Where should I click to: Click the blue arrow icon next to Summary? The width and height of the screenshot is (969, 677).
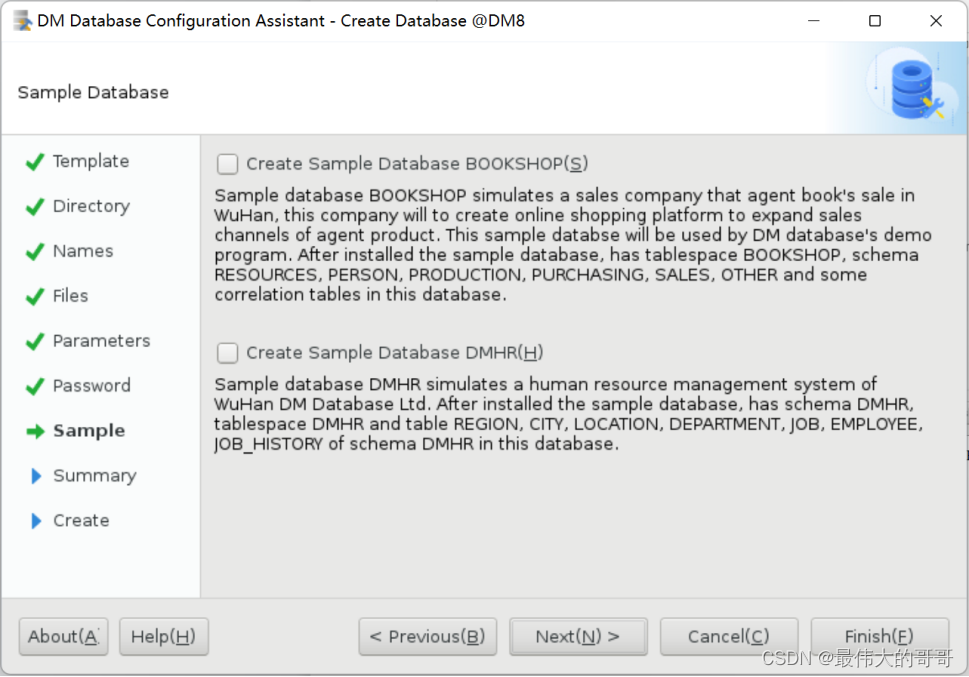click(x=34, y=475)
